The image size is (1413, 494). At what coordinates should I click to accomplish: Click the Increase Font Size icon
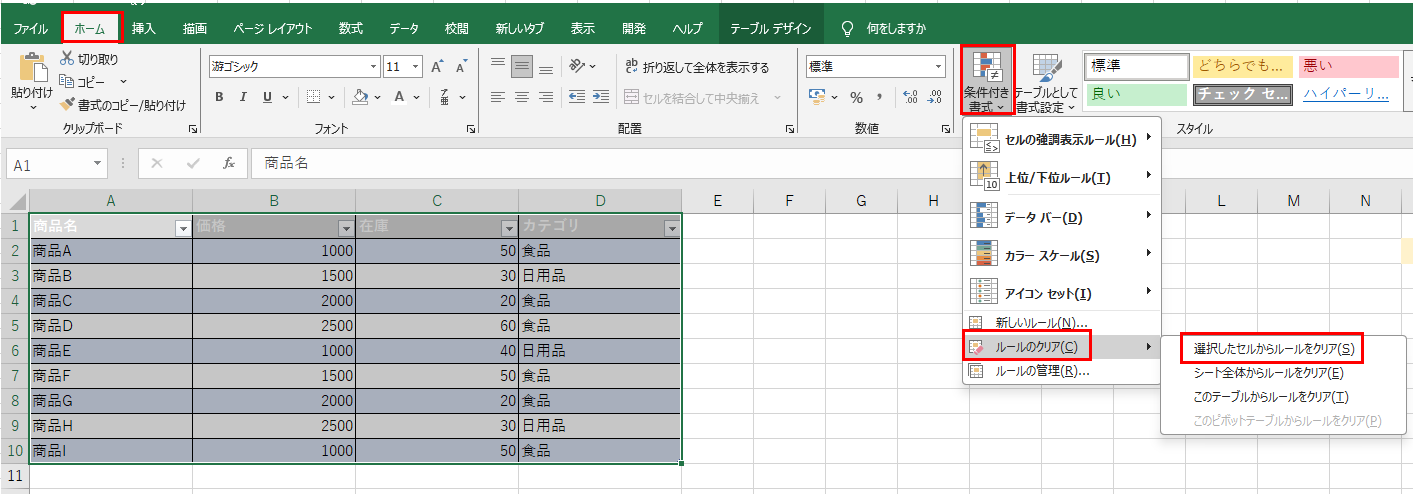437,67
